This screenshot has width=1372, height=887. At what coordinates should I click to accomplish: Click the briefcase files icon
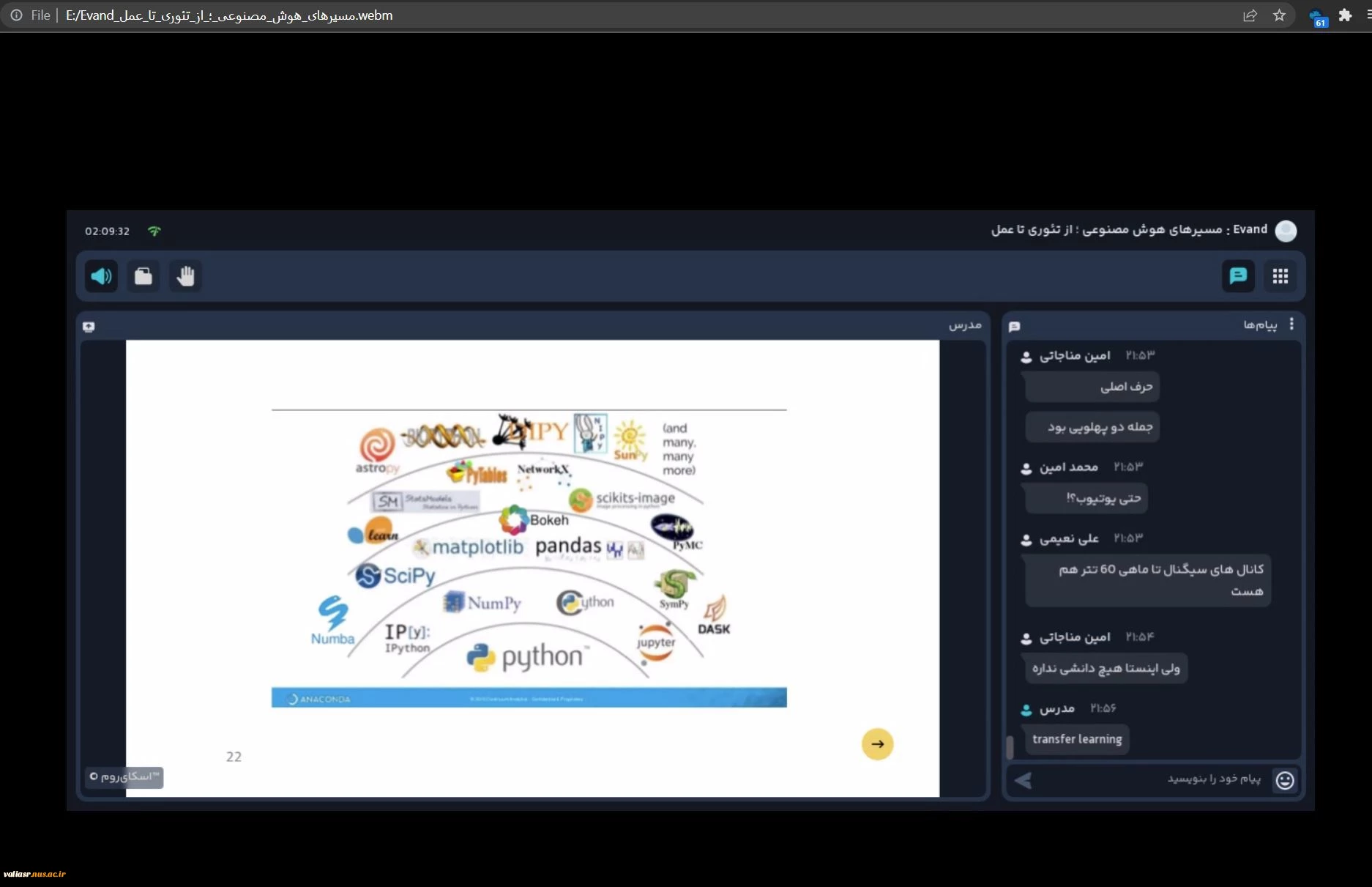click(x=143, y=276)
